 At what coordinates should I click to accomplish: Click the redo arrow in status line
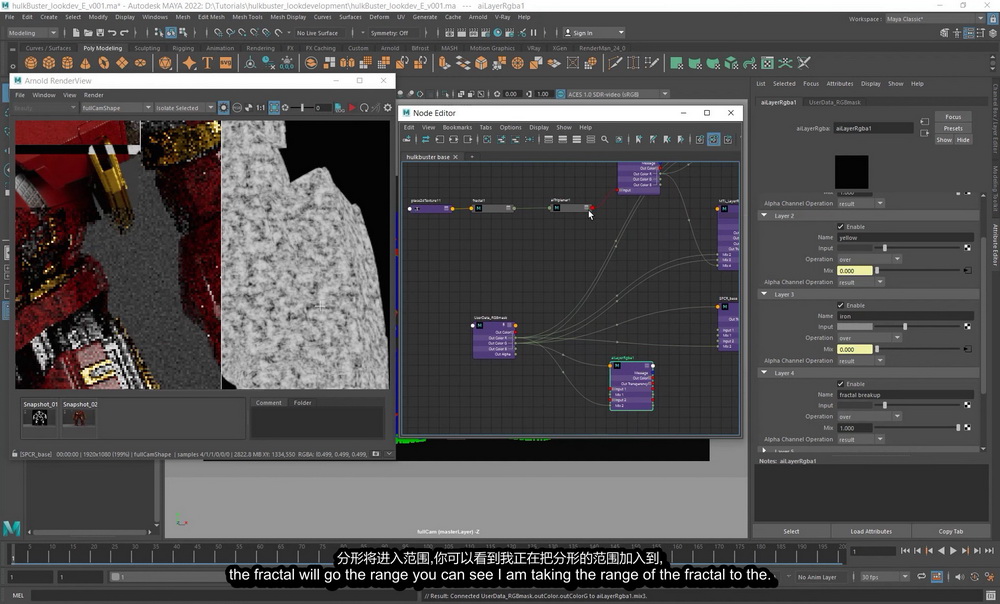pos(124,33)
